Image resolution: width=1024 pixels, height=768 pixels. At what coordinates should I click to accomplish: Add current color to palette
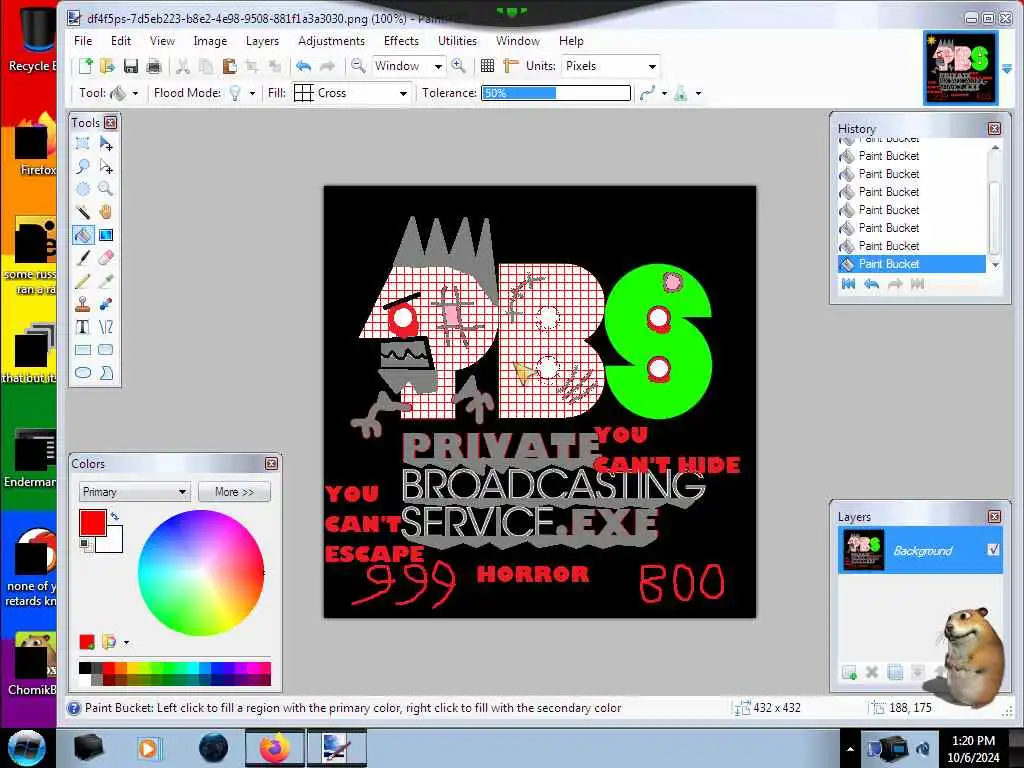87,642
